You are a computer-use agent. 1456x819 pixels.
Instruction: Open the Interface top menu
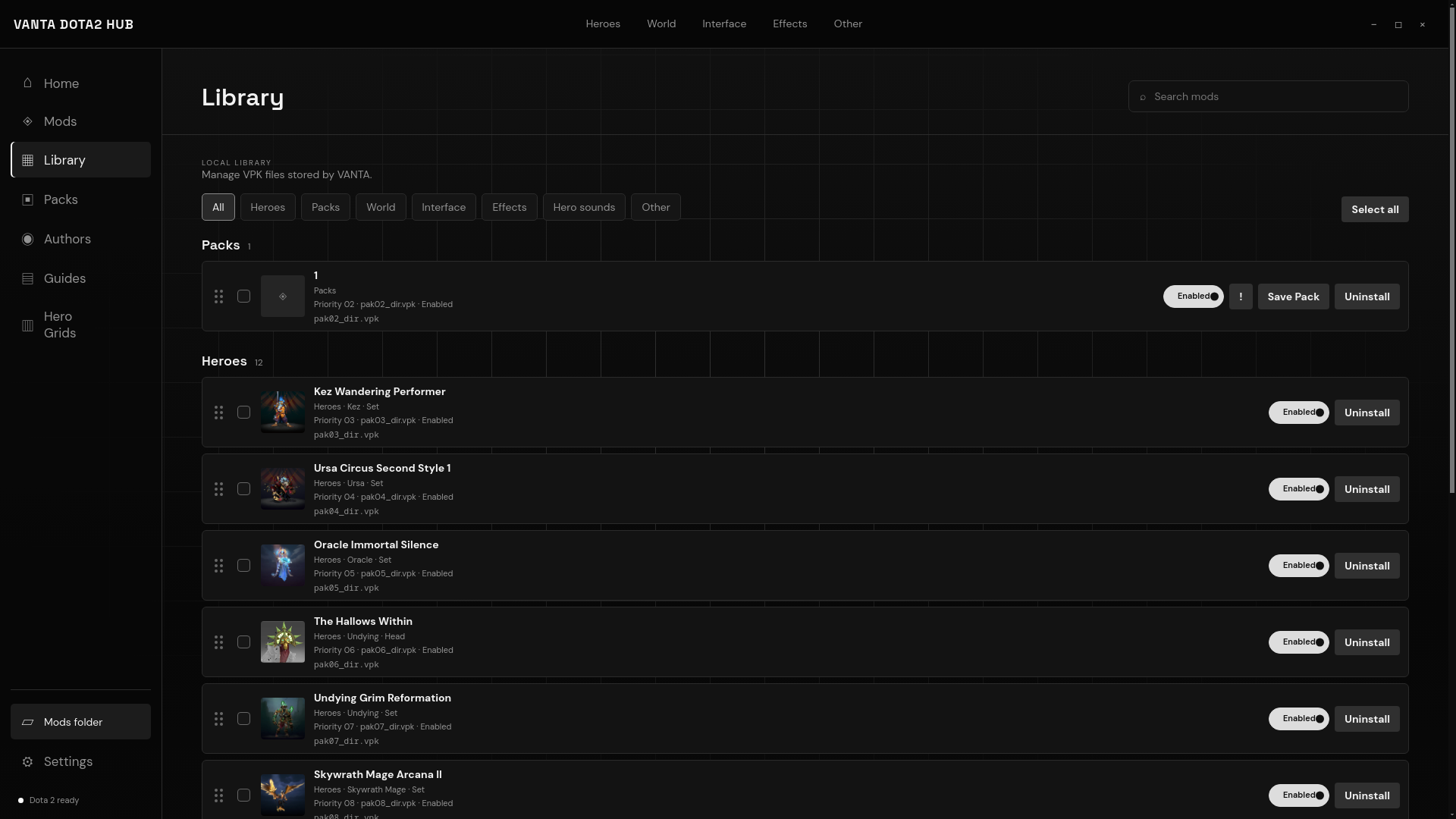pos(724,24)
